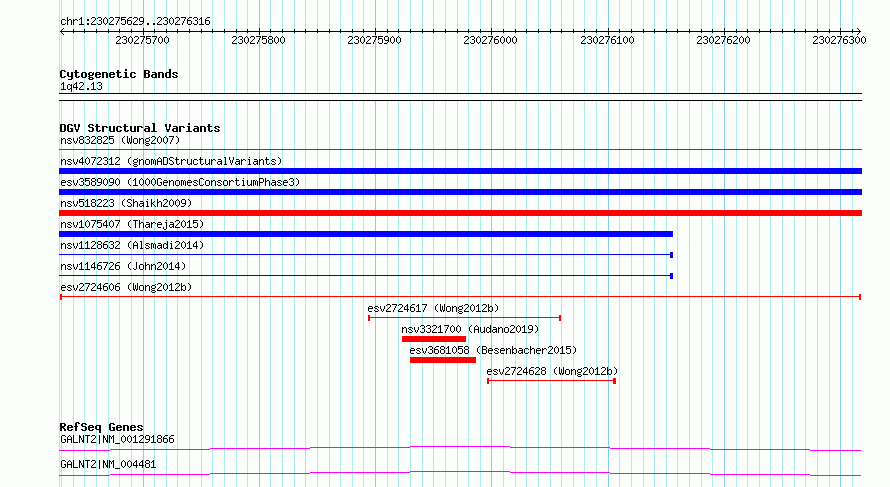This screenshot has height=487, width=890.
Task: Select the nsv3321700 (Audano2019) red bar
Action: (x=434, y=339)
